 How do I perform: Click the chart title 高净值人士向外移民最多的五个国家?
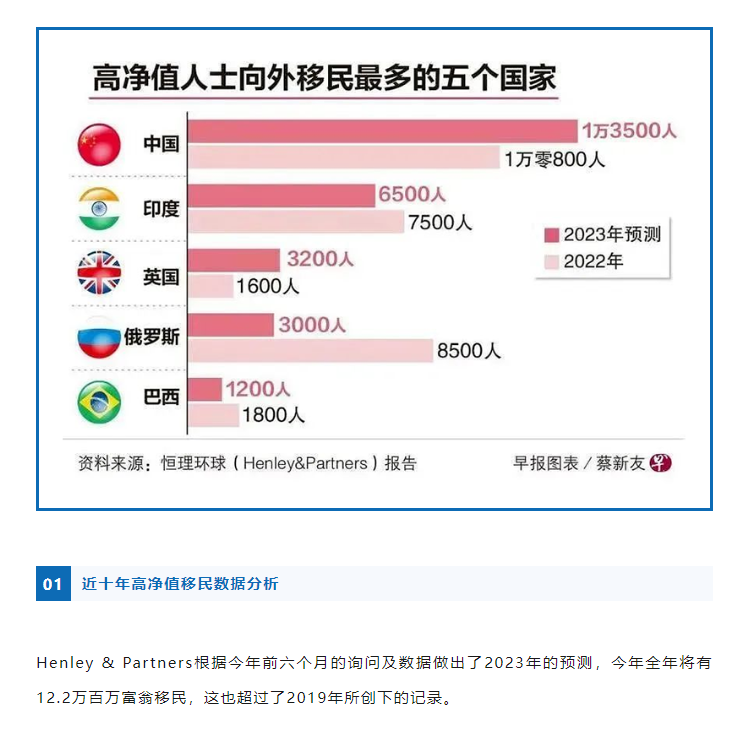(x=324, y=78)
